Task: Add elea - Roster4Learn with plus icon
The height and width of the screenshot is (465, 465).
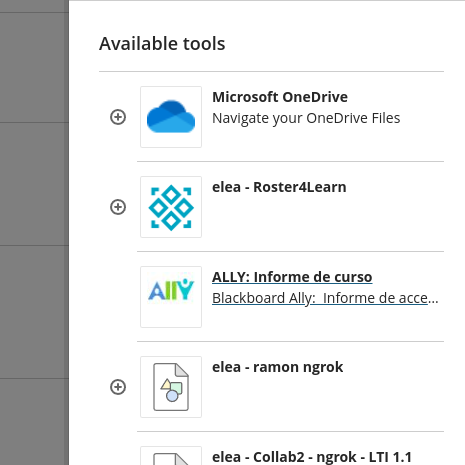Action: click(118, 207)
